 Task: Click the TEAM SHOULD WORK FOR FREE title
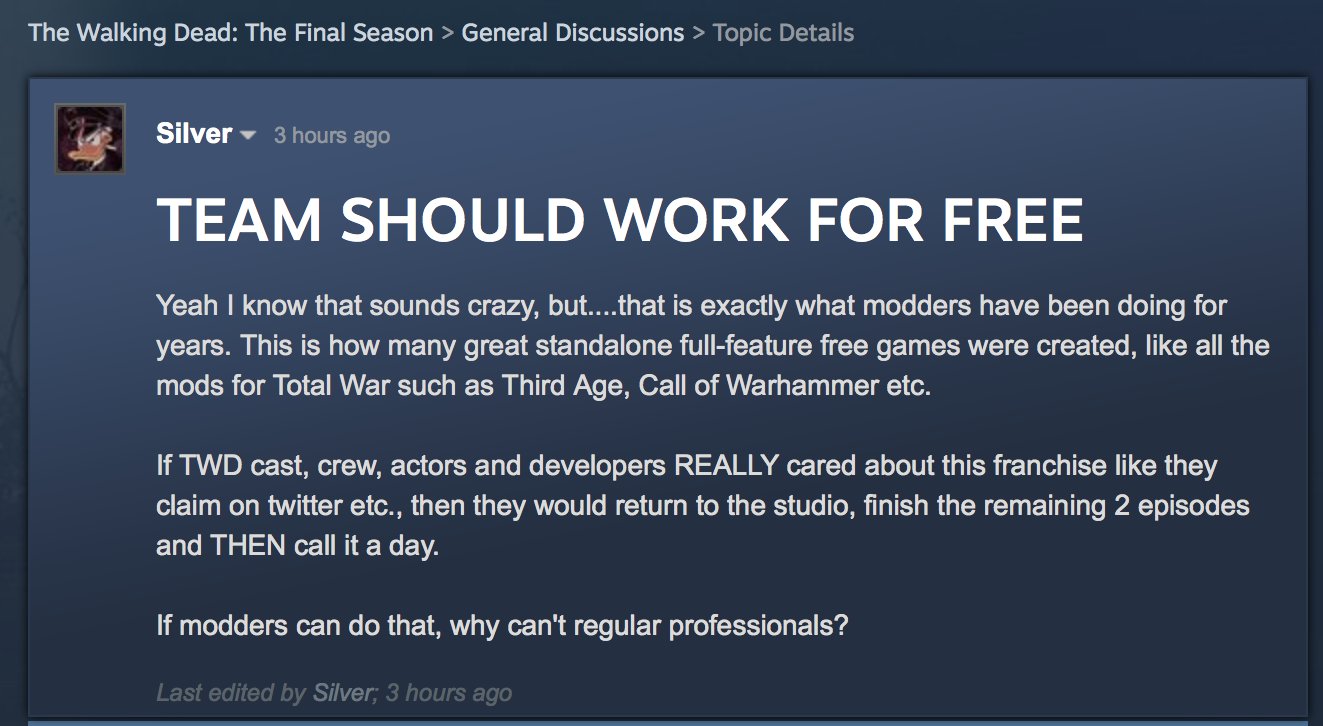coord(620,219)
